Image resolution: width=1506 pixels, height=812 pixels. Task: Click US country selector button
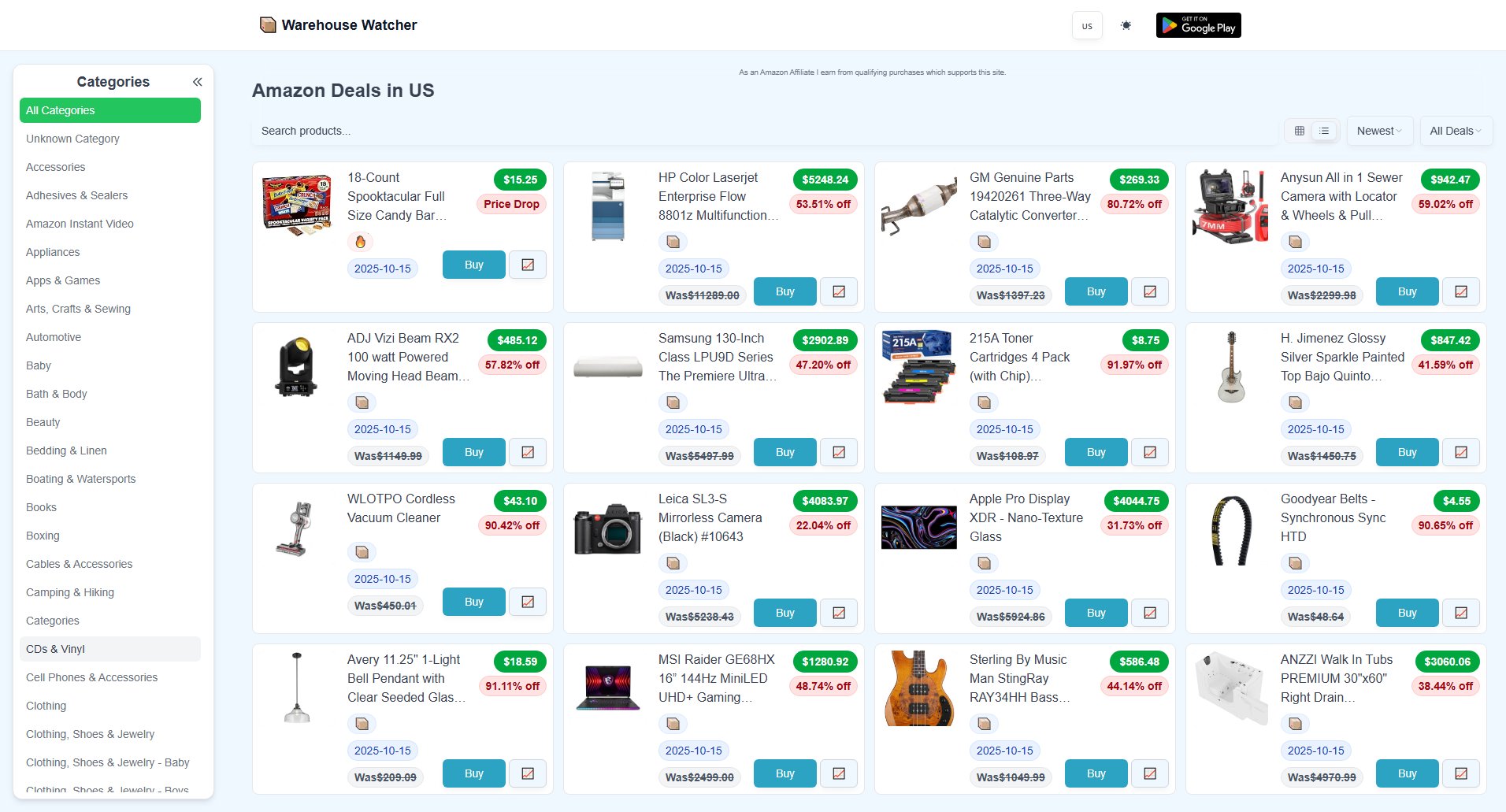pyautogui.click(x=1087, y=25)
